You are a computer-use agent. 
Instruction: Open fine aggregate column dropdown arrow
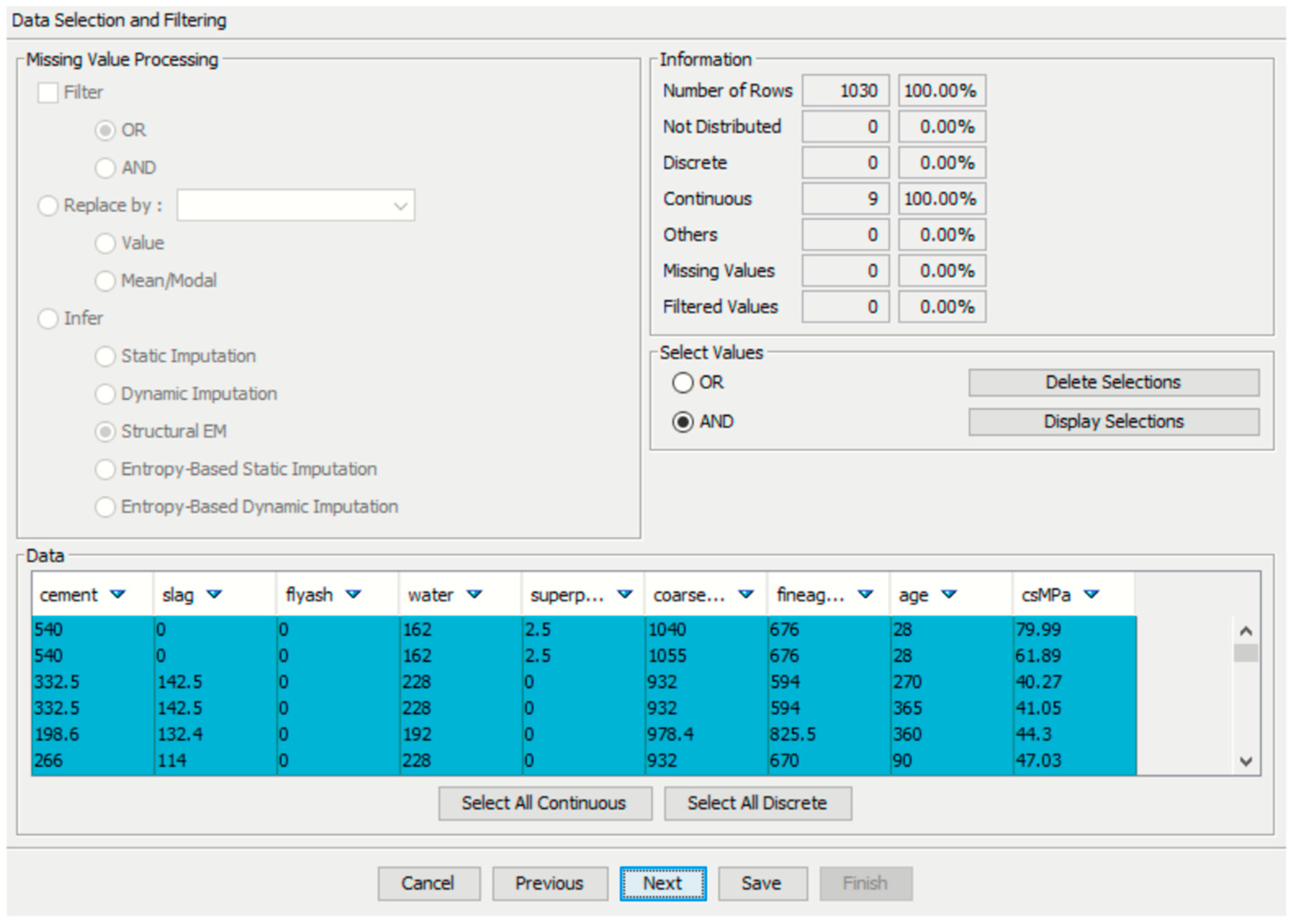865,594
